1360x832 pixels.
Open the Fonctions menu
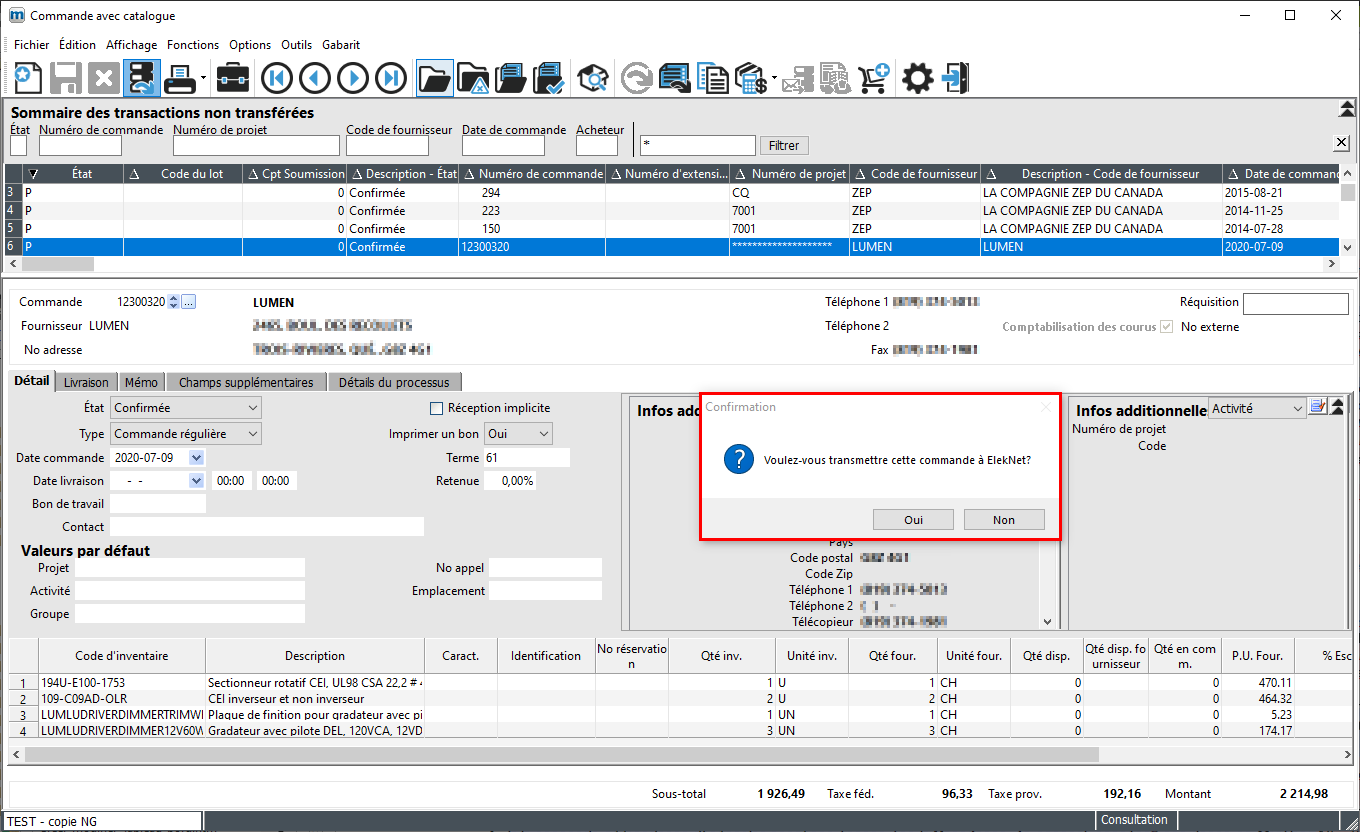tap(193, 45)
